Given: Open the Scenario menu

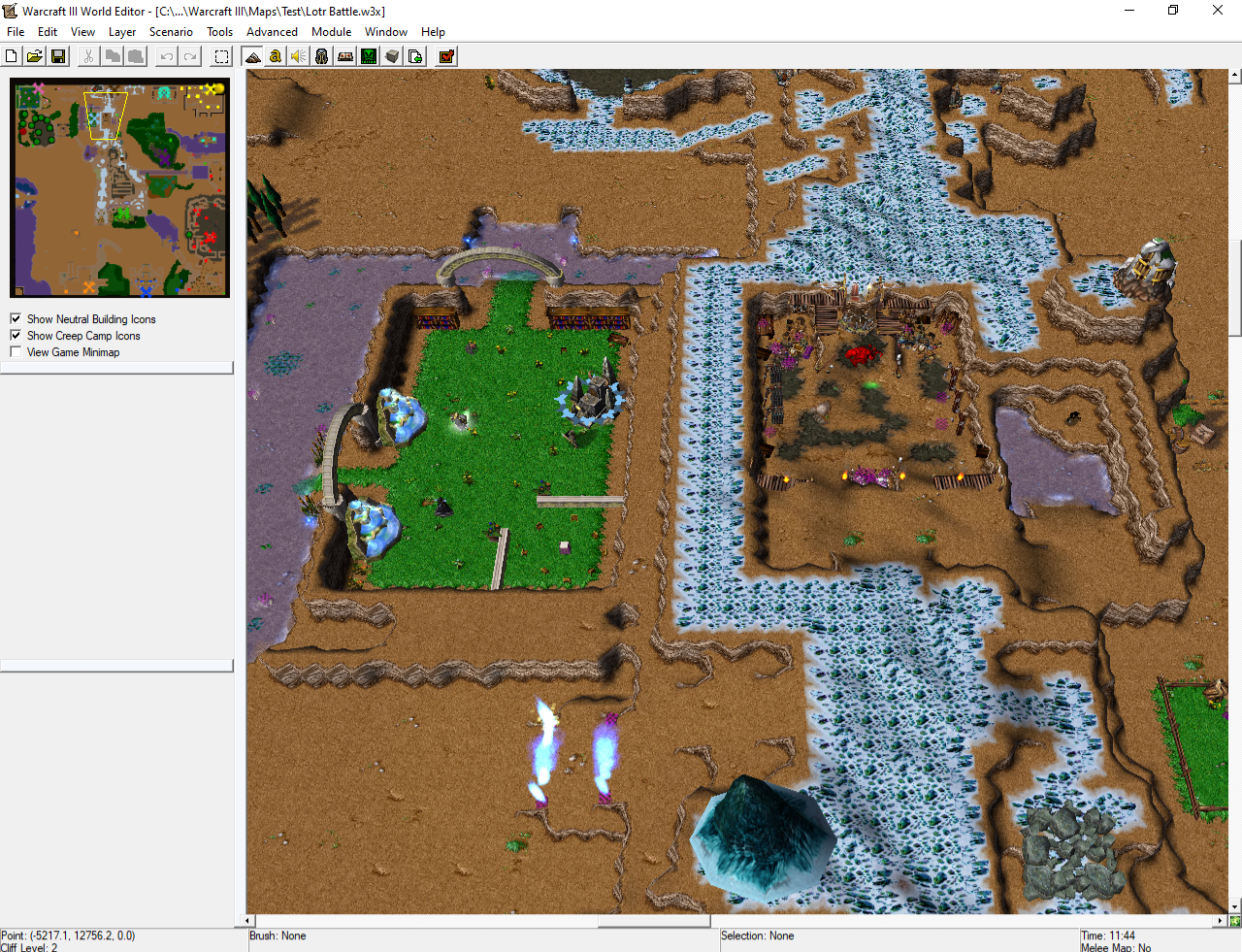Looking at the screenshot, I should click(171, 32).
